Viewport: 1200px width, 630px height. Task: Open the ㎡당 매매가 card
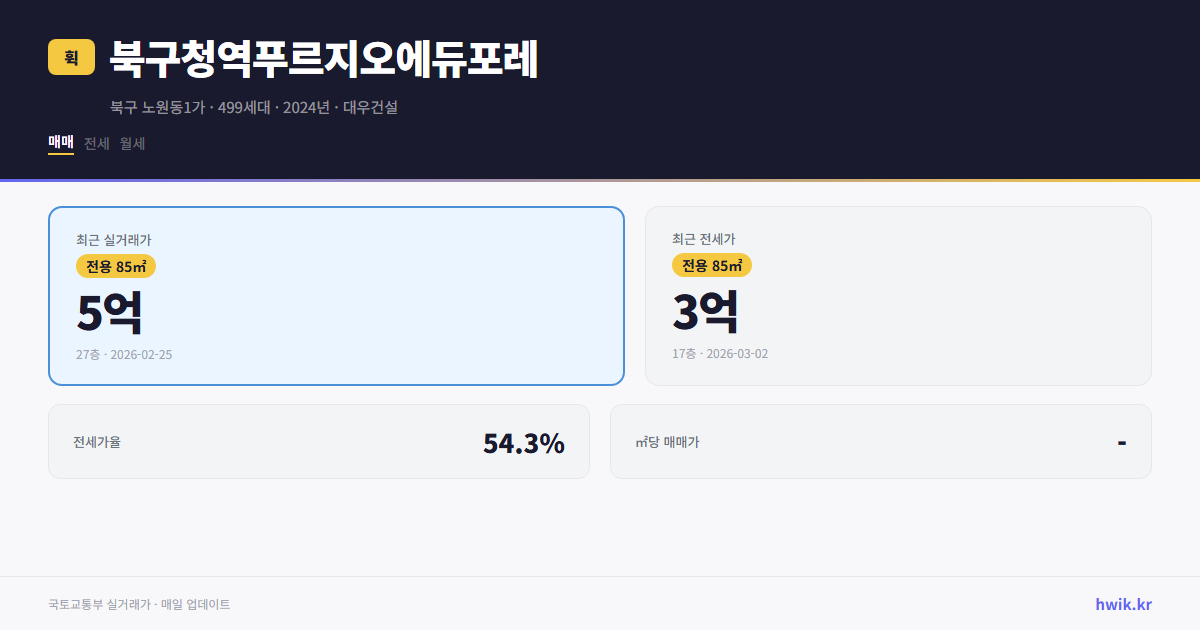click(x=880, y=441)
